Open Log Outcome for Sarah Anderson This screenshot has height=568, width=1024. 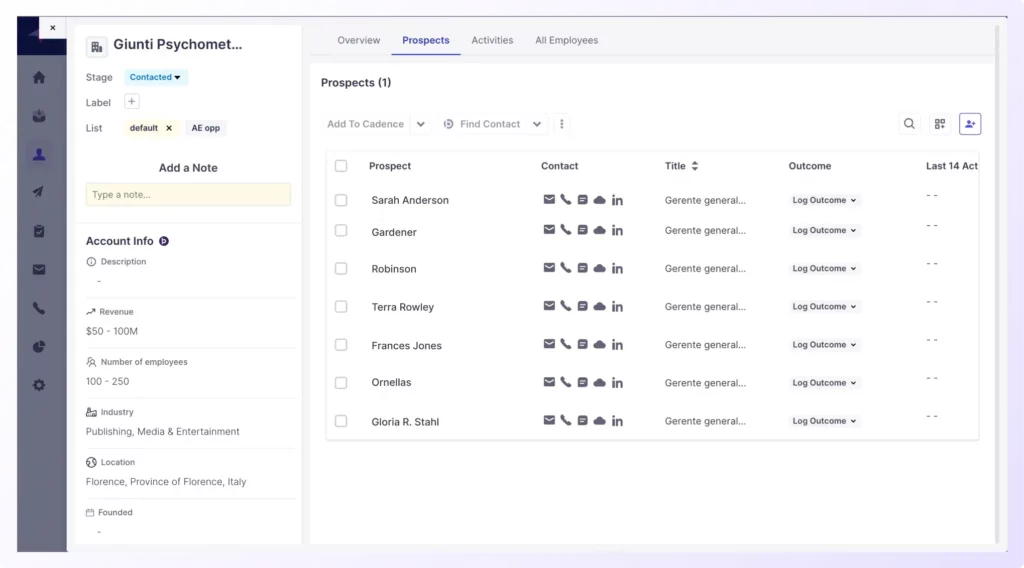point(824,200)
